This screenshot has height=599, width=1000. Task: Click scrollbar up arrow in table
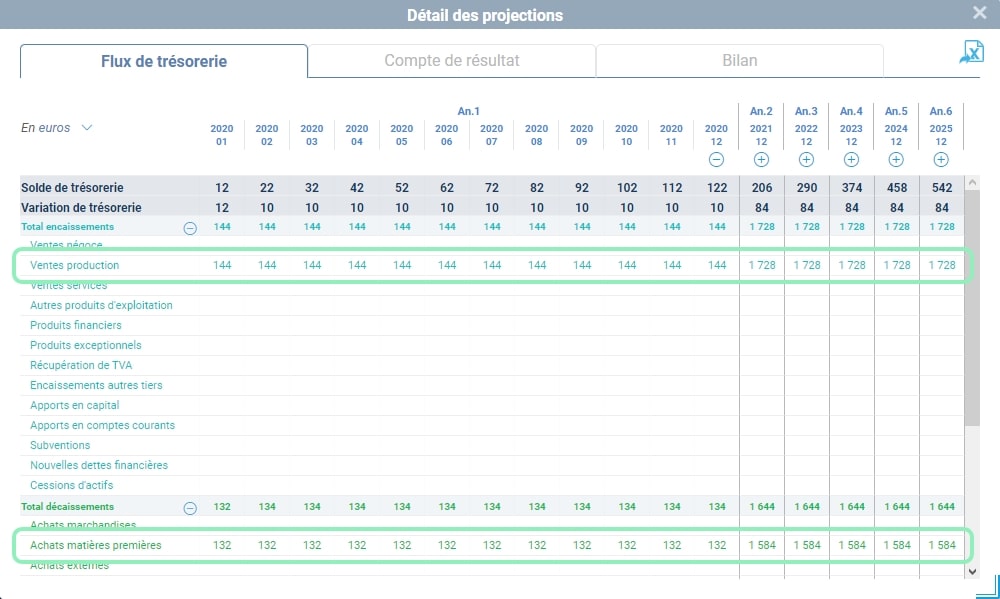pos(972,182)
